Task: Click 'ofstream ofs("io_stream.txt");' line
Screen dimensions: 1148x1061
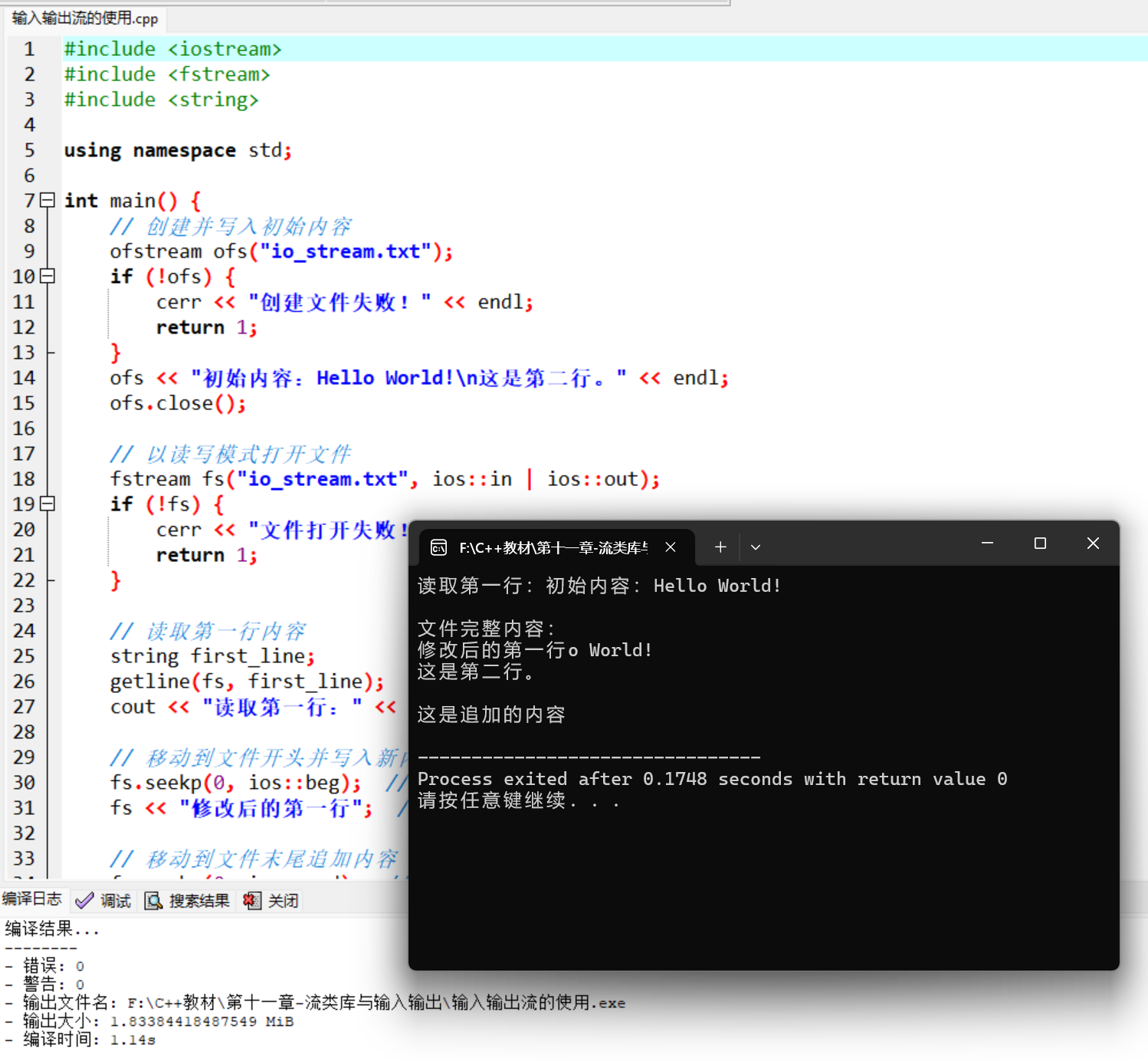Action: coord(281,251)
